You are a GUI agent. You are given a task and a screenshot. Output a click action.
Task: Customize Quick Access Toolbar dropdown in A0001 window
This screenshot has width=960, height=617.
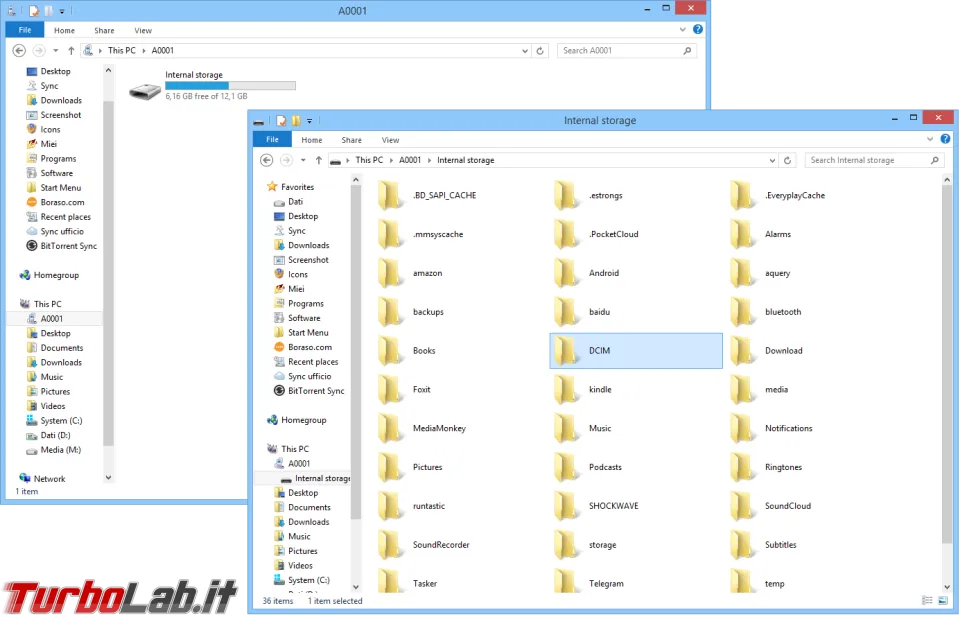(62, 12)
